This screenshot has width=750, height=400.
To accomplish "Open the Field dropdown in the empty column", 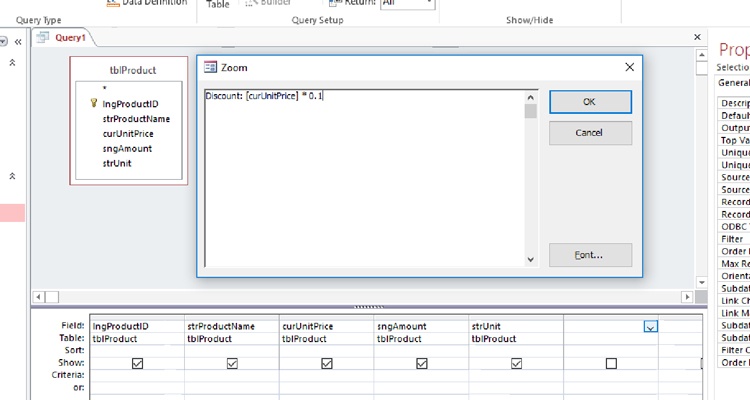I will [651, 327].
